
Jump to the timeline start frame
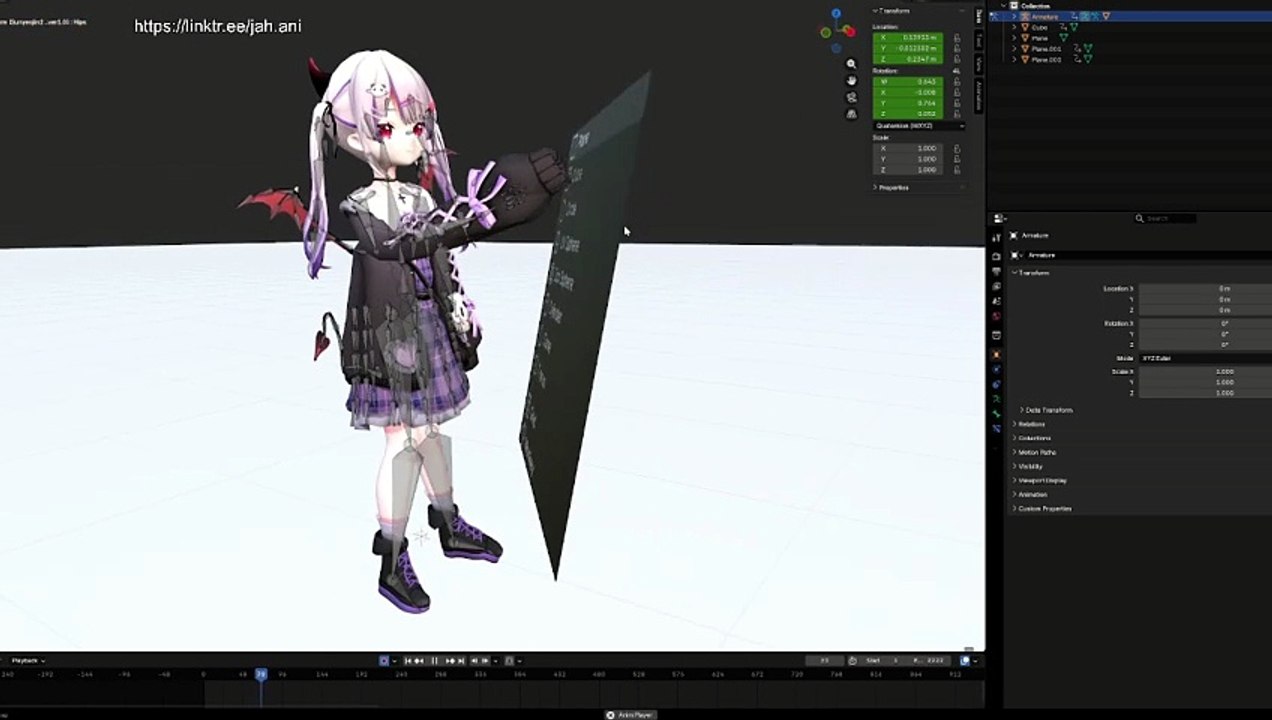pyautogui.click(x=408, y=661)
